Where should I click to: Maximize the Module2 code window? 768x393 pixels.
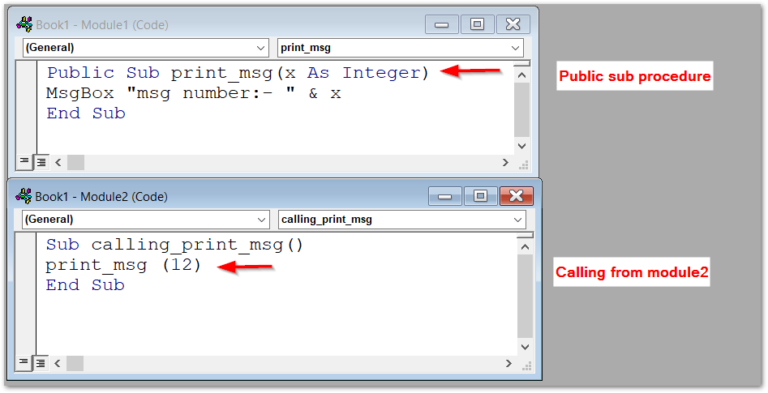click(x=480, y=196)
